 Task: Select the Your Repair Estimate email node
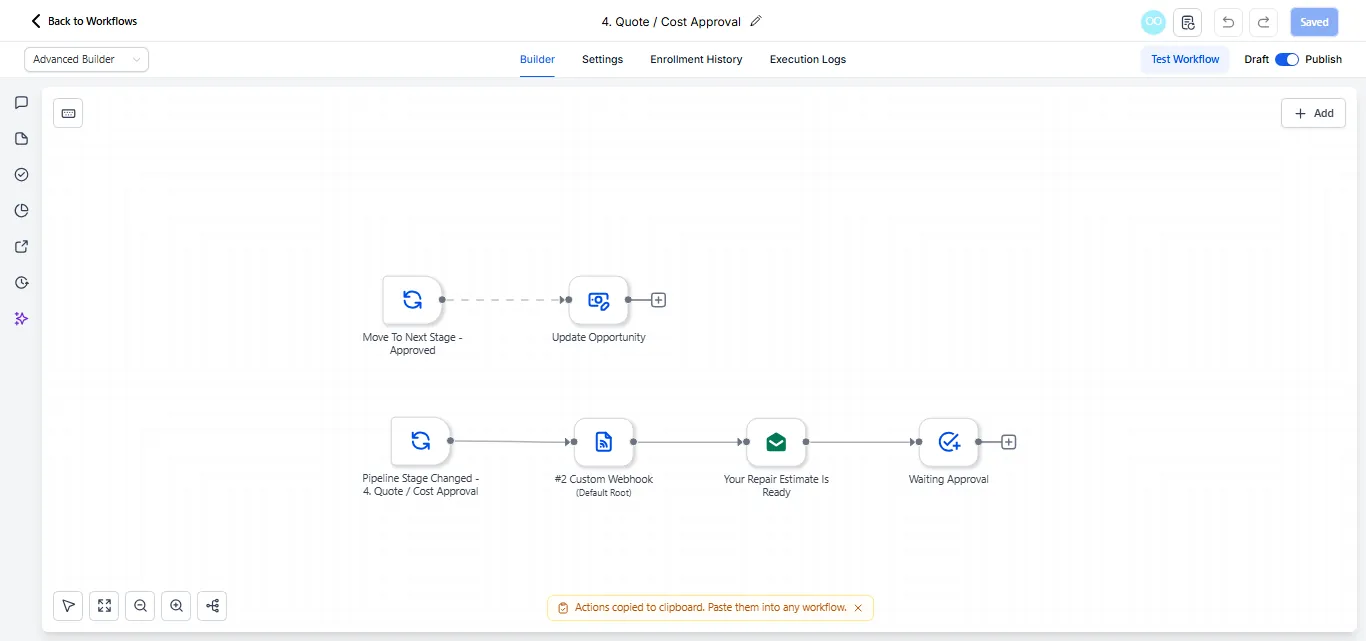[x=776, y=442]
